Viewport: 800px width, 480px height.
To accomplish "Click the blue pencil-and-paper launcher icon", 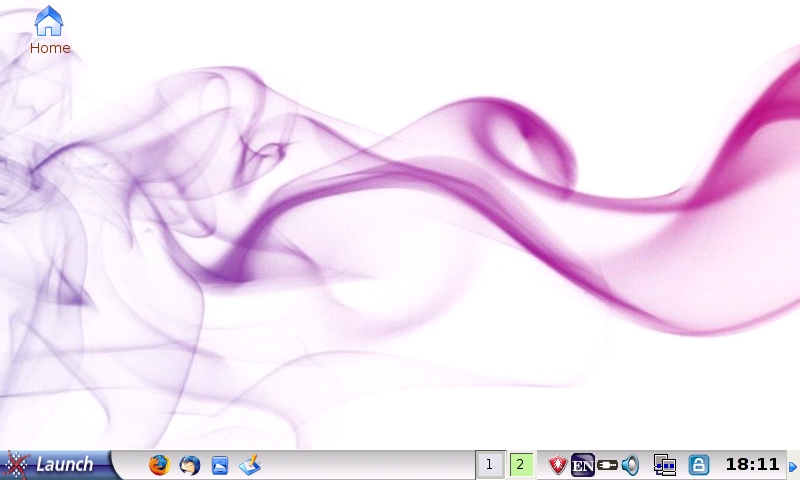I will [250, 465].
